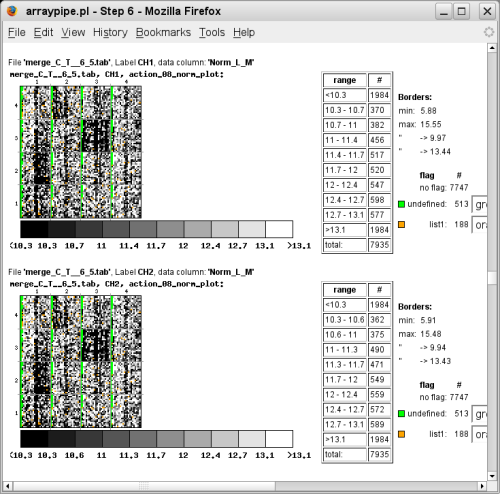This screenshot has width=500, height=494.
Task: Click the page loading throbber icon
Action: 489,32
